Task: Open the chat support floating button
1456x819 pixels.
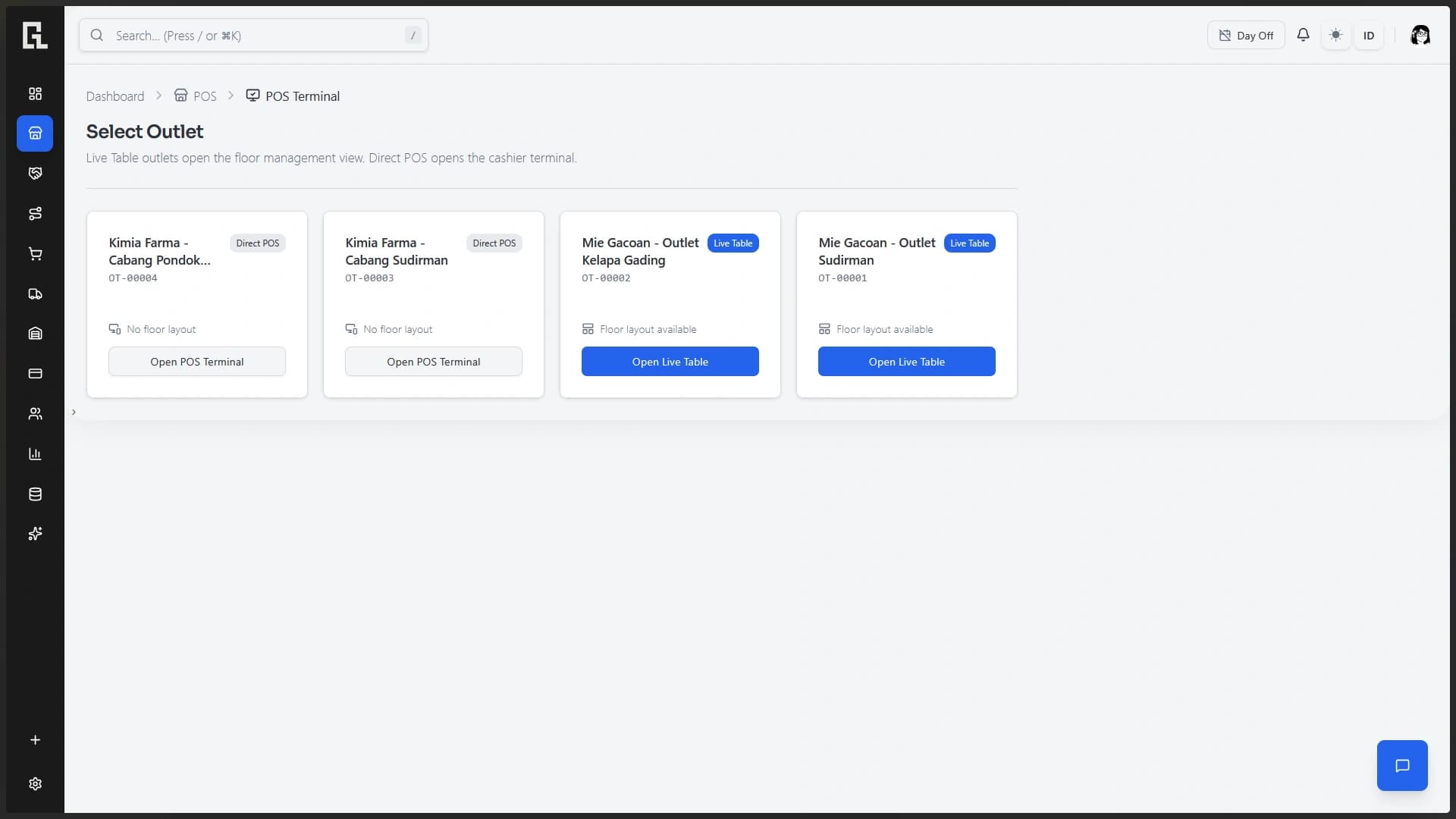Action: tap(1402, 766)
